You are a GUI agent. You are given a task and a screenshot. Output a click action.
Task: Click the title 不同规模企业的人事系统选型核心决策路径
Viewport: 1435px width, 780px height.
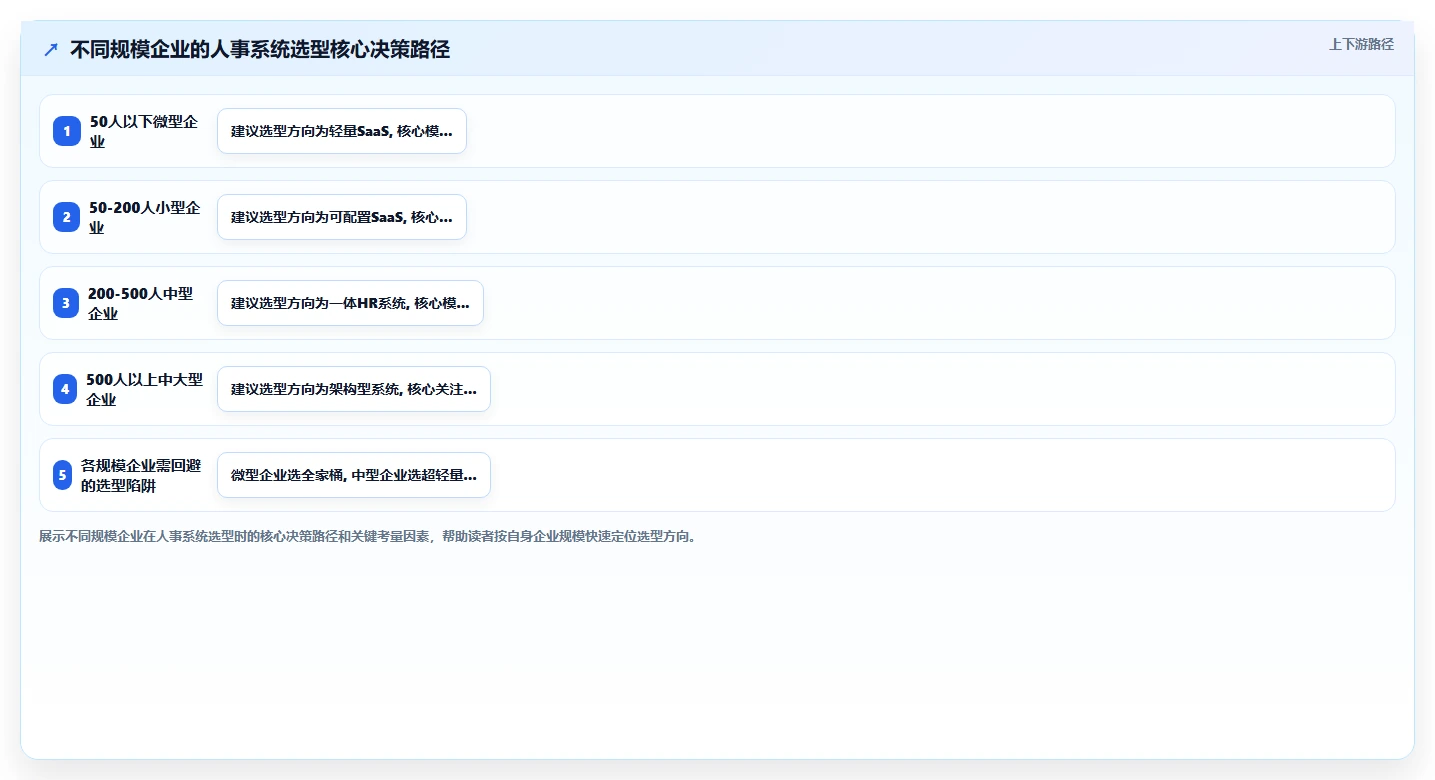260,49
